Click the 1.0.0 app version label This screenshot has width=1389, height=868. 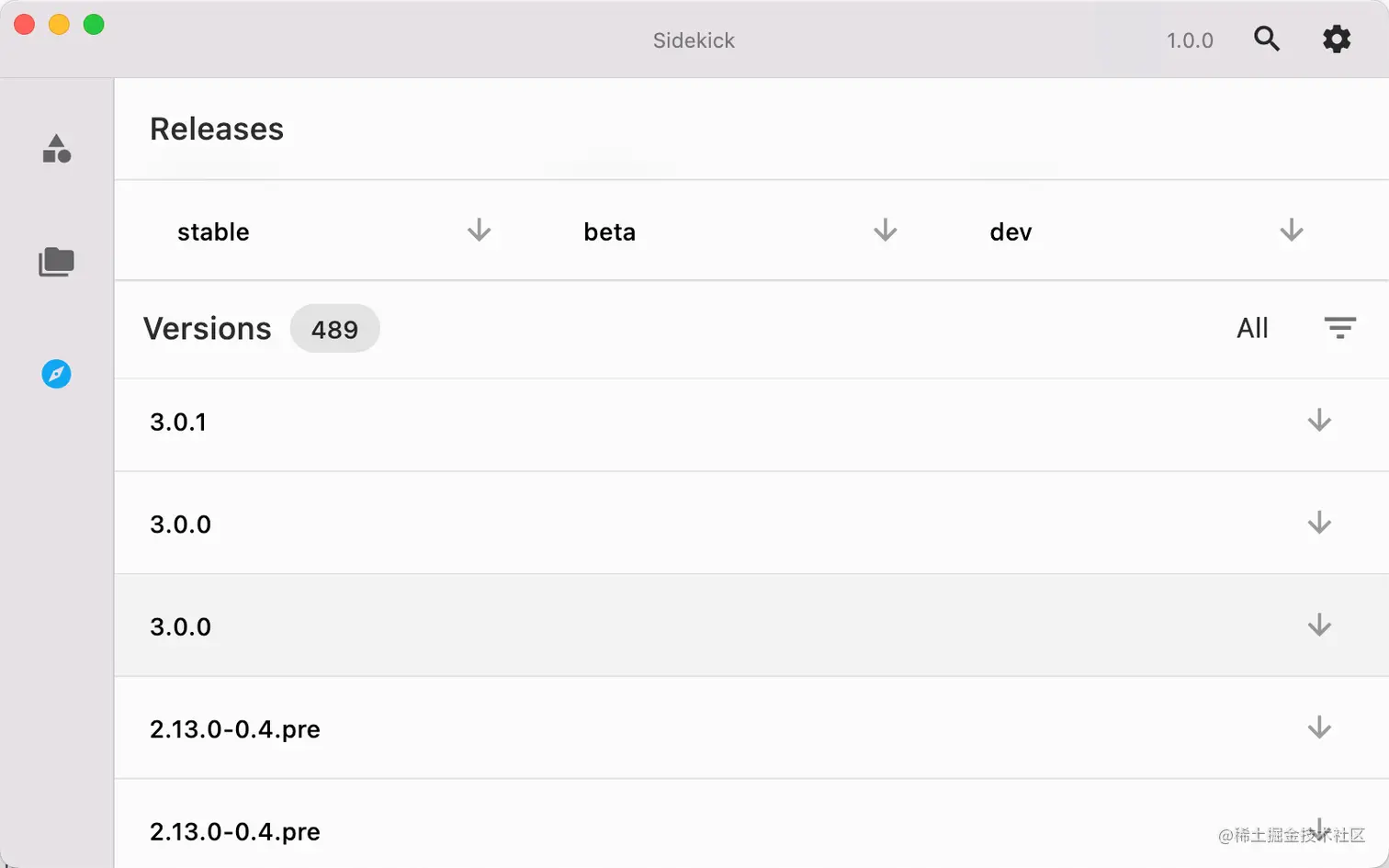click(1190, 40)
